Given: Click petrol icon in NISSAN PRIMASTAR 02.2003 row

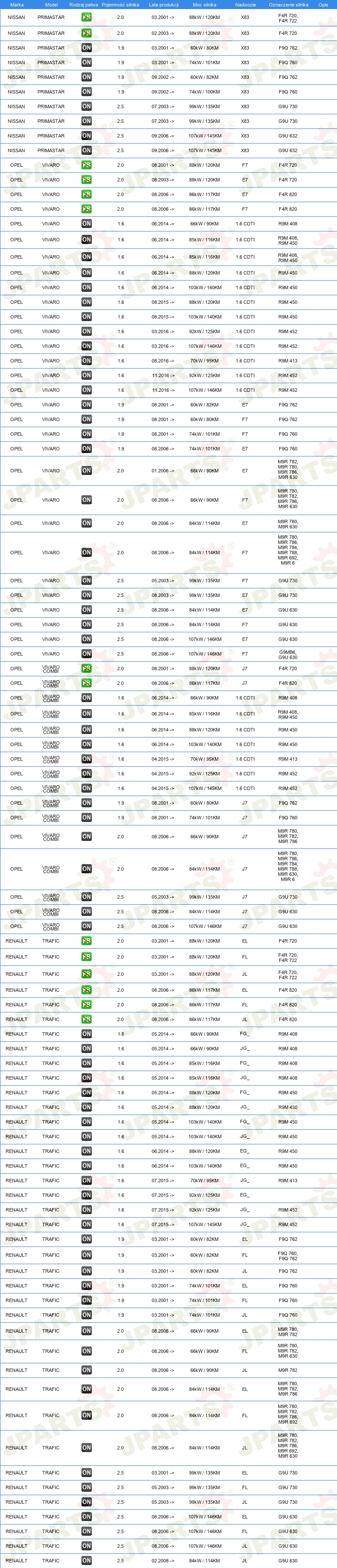Looking at the screenshot, I should tap(86, 33).
